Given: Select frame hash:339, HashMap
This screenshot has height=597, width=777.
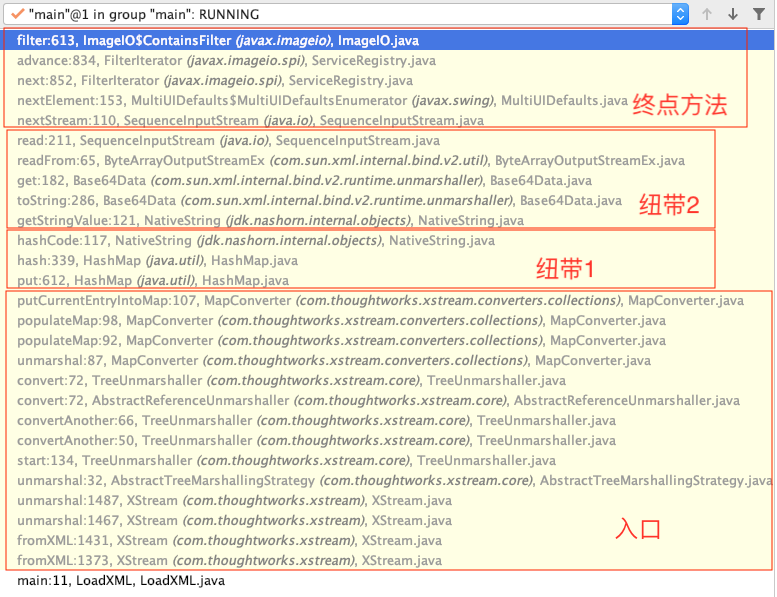Looking at the screenshot, I should (388, 260).
